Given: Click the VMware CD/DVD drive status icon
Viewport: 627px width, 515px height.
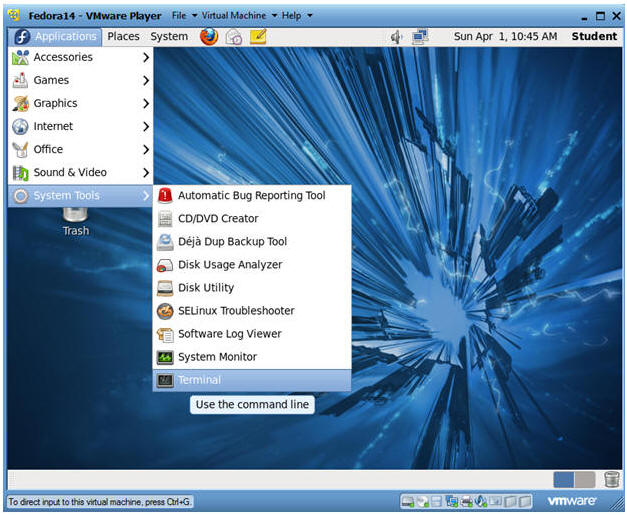Looking at the screenshot, I should point(422,501).
